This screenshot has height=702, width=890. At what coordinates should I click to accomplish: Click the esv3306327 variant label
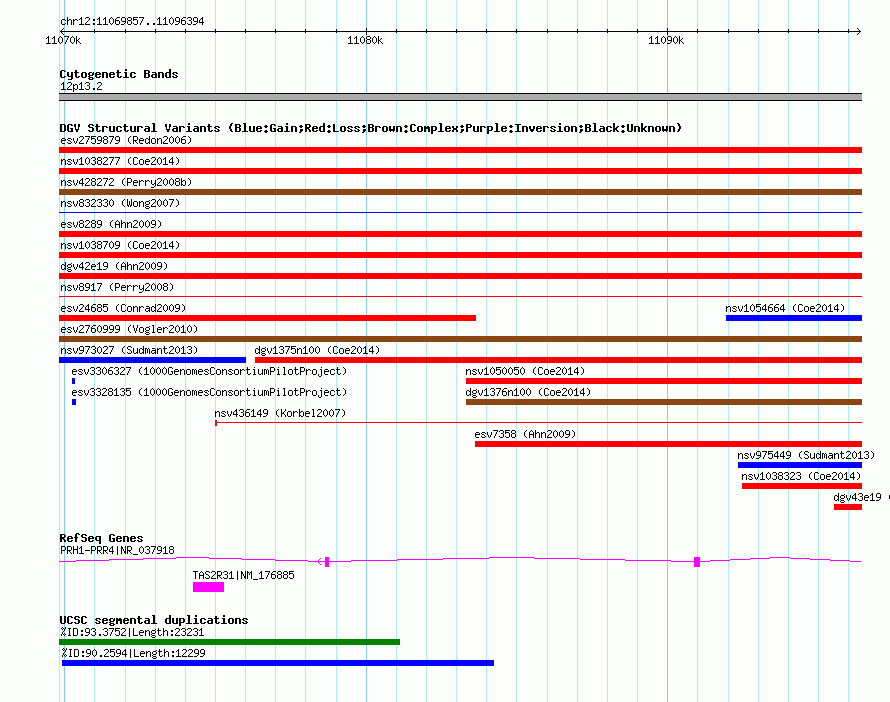click(208, 371)
